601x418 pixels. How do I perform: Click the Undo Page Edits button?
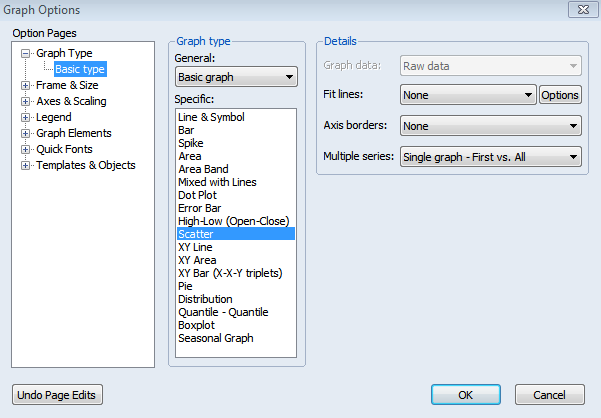57,394
